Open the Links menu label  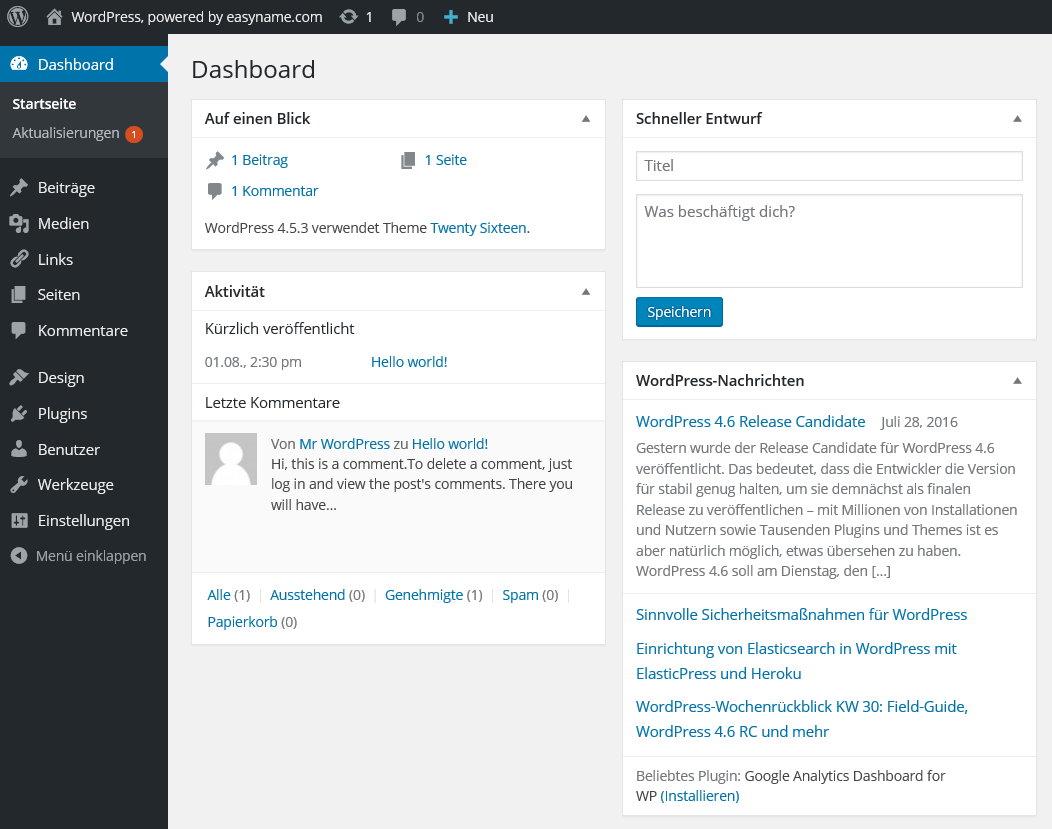pyautogui.click(x=55, y=260)
